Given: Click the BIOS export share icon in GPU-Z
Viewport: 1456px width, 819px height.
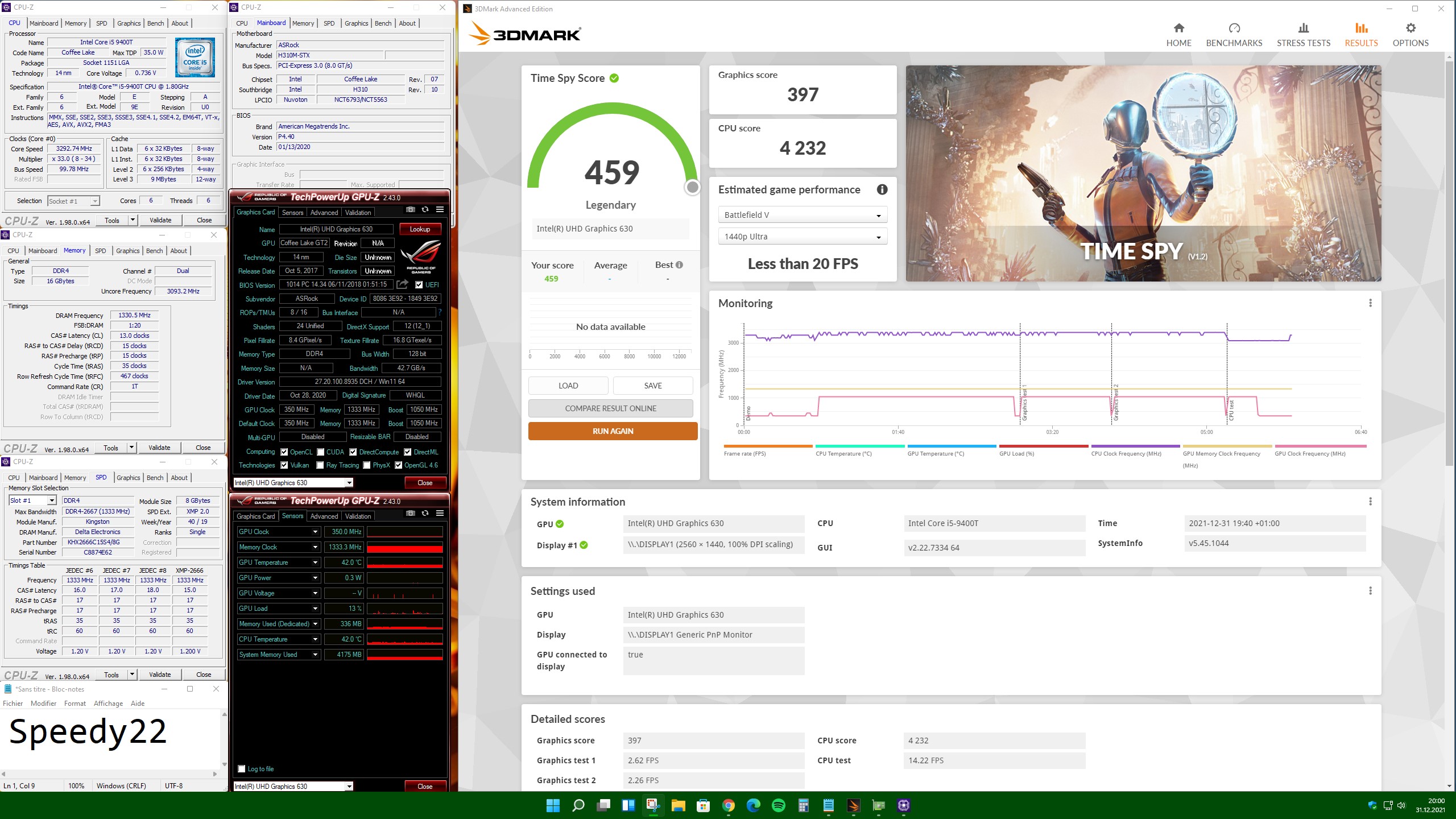Looking at the screenshot, I should point(402,284).
